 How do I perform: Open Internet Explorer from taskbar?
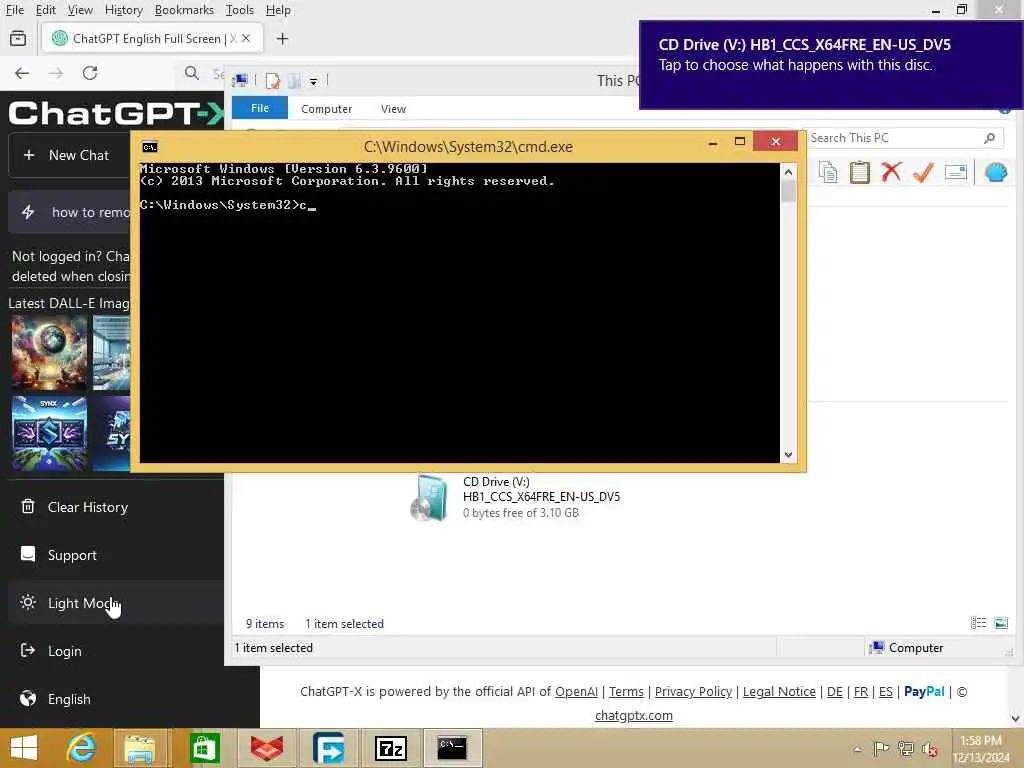[x=81, y=748]
